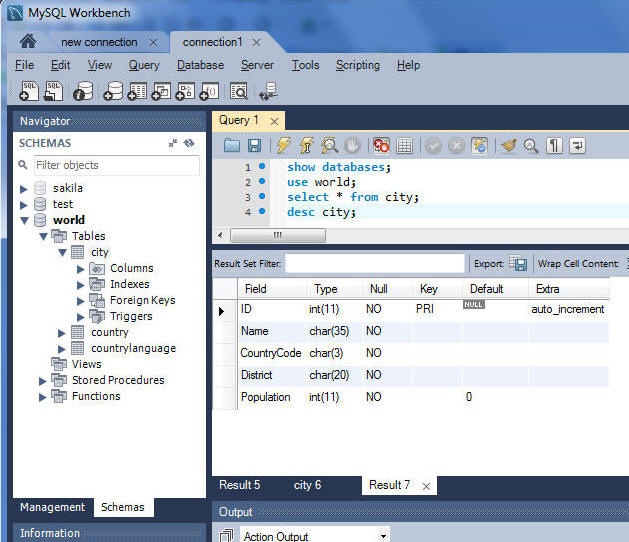Collapse the world schema
Image resolution: width=629 pixels, height=542 pixels.
click(24, 220)
